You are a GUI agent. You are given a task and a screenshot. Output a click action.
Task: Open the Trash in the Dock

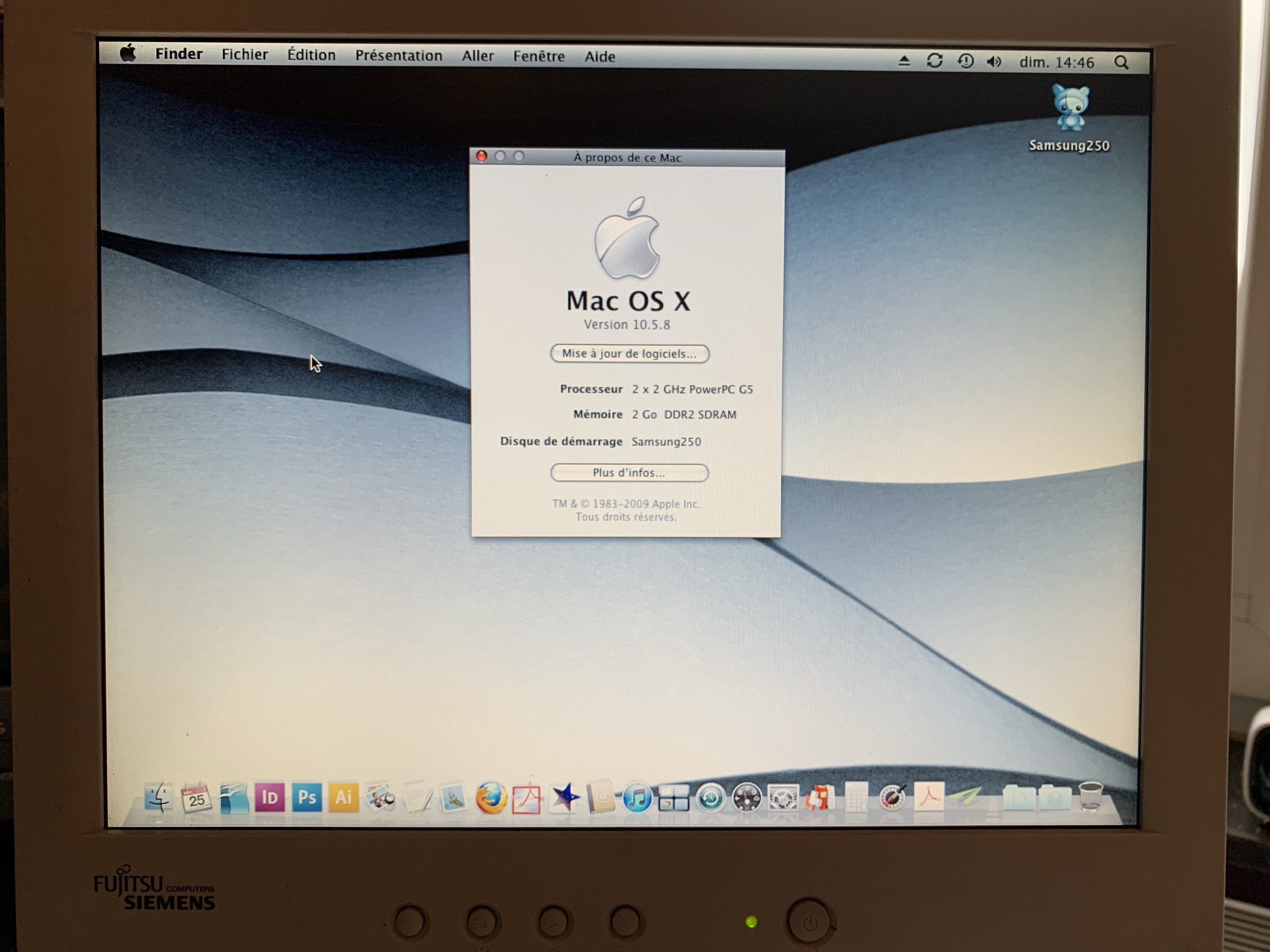1090,798
